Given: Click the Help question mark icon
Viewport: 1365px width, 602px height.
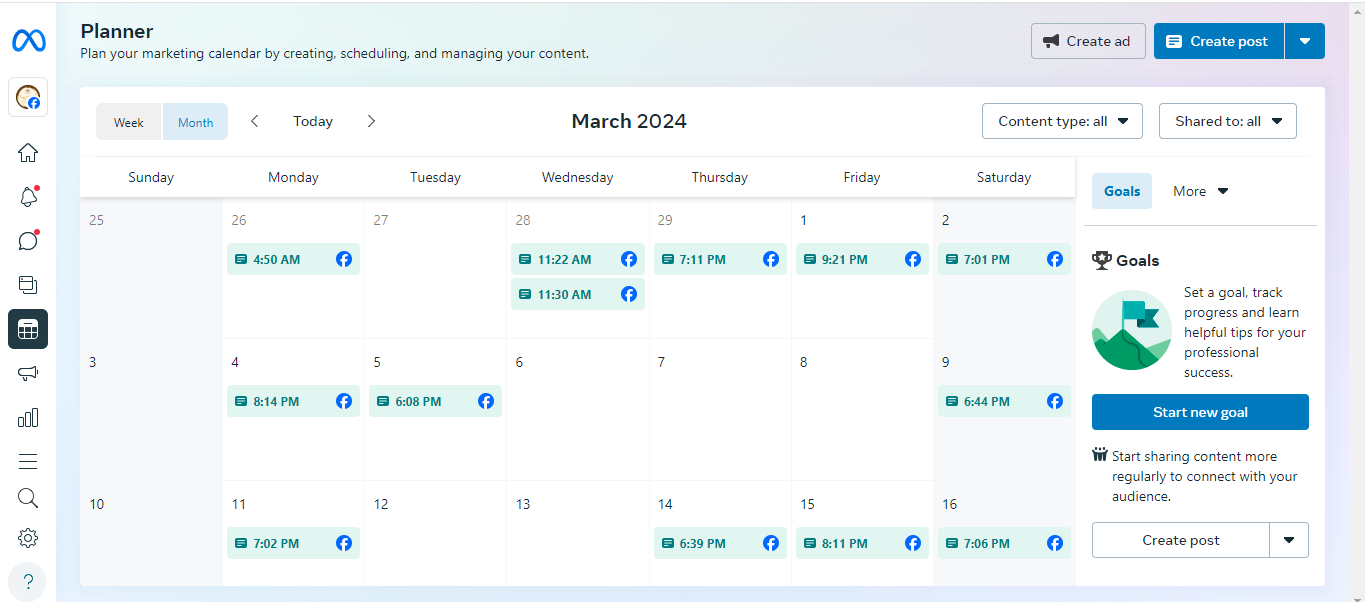Looking at the screenshot, I should tap(28, 582).
